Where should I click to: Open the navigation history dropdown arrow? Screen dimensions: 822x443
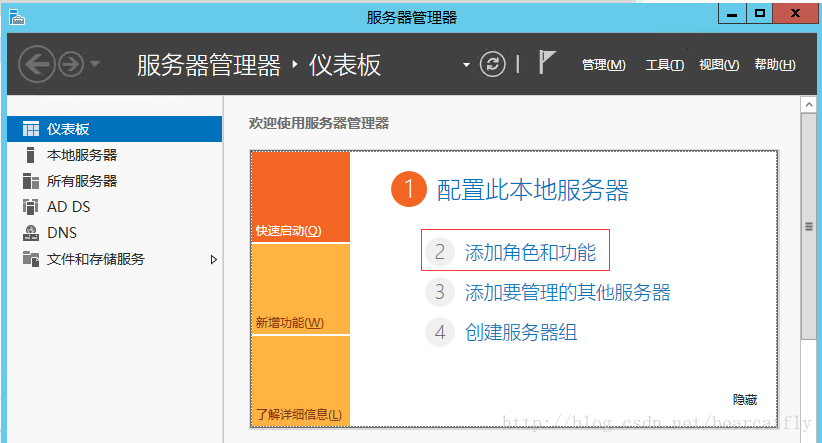point(95,65)
